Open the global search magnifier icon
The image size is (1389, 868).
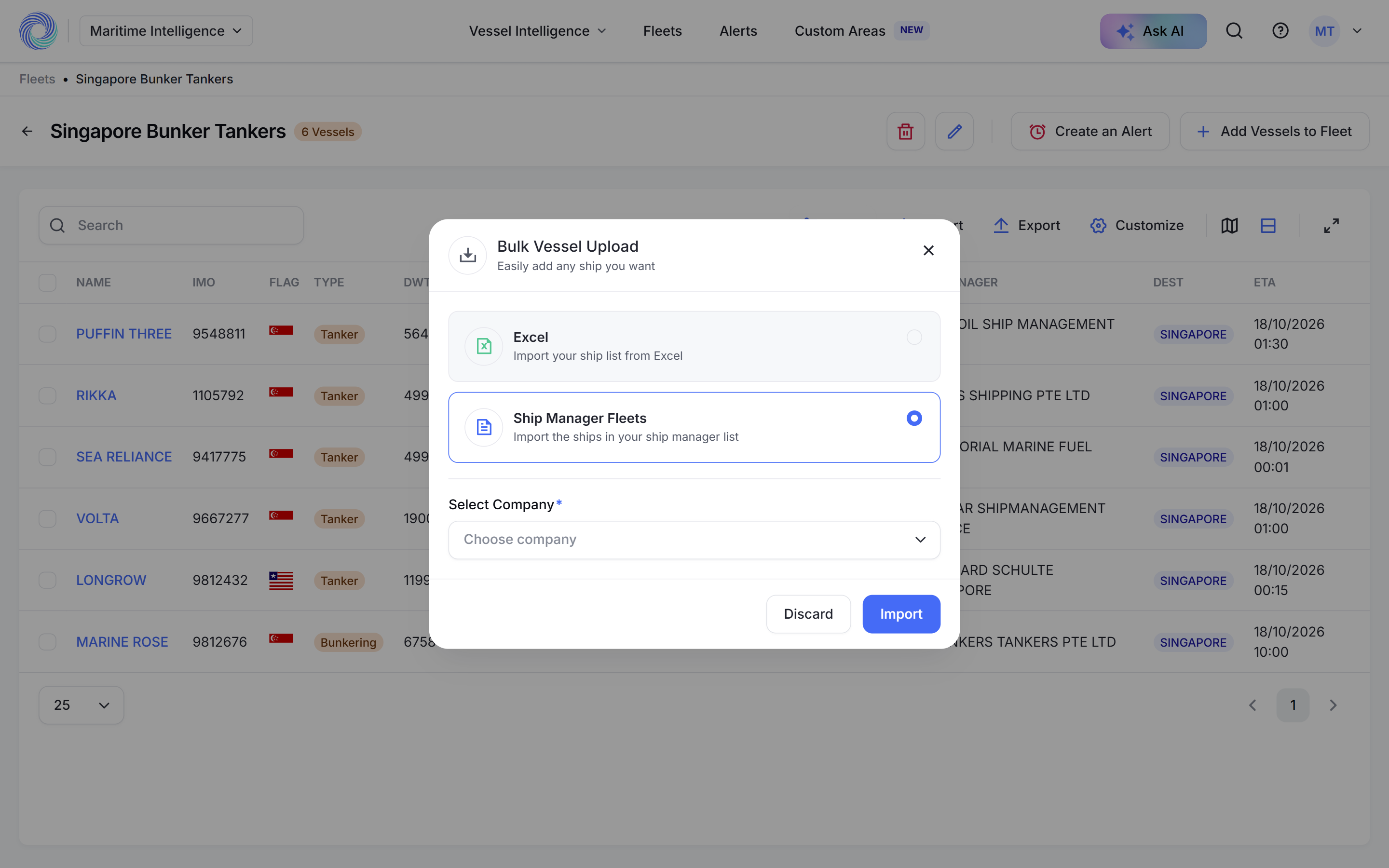coord(1234,31)
